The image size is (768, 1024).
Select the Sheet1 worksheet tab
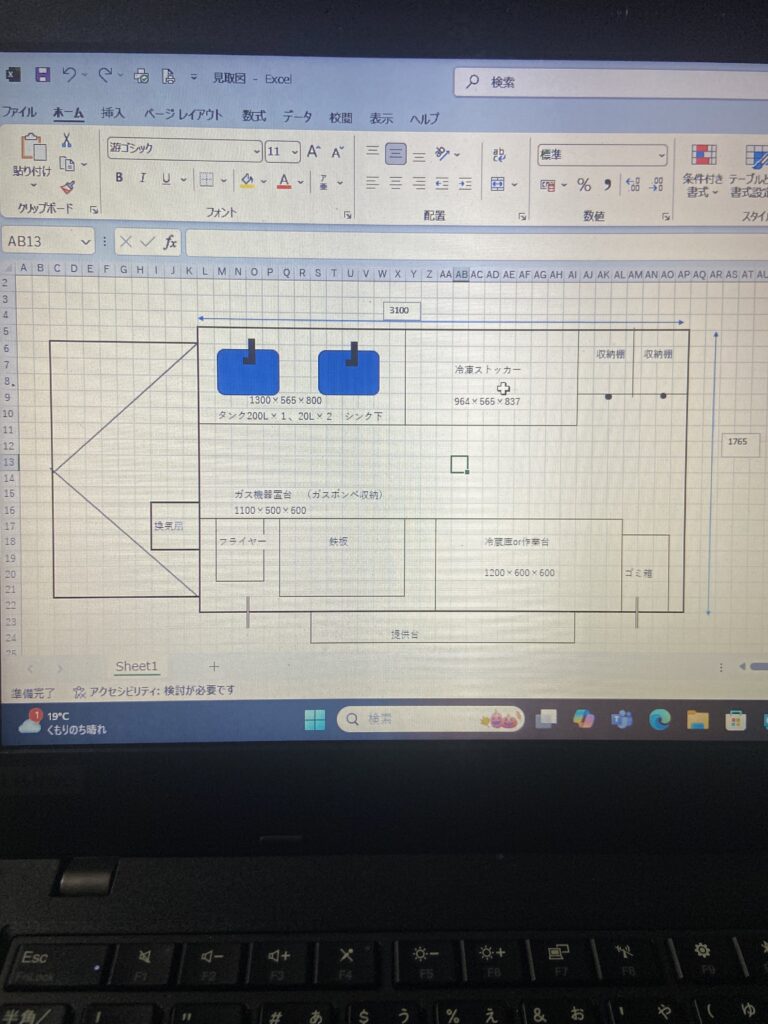click(136, 666)
